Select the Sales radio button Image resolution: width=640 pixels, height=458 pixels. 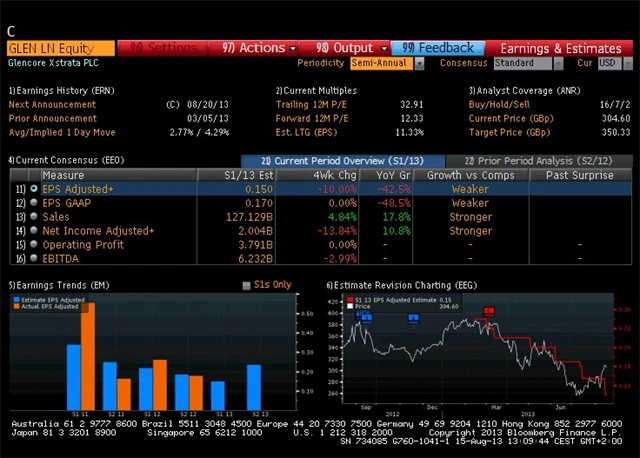coord(34,216)
